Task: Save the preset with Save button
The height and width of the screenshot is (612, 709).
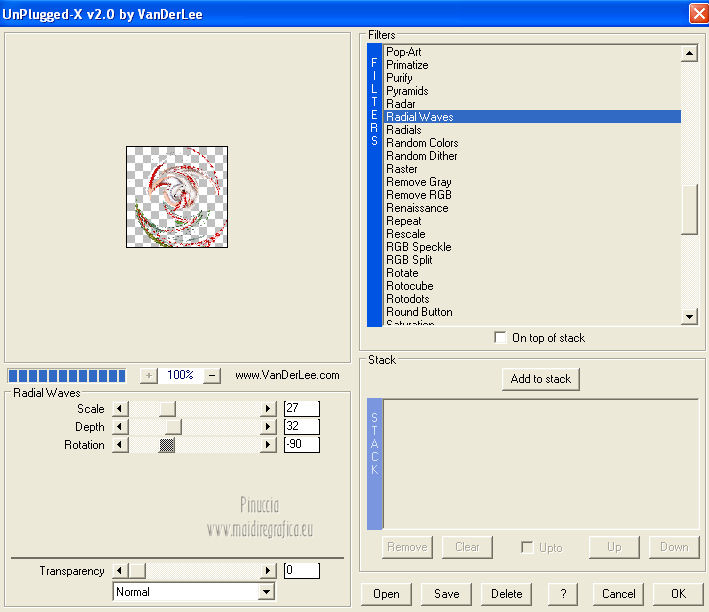Action: [x=446, y=594]
